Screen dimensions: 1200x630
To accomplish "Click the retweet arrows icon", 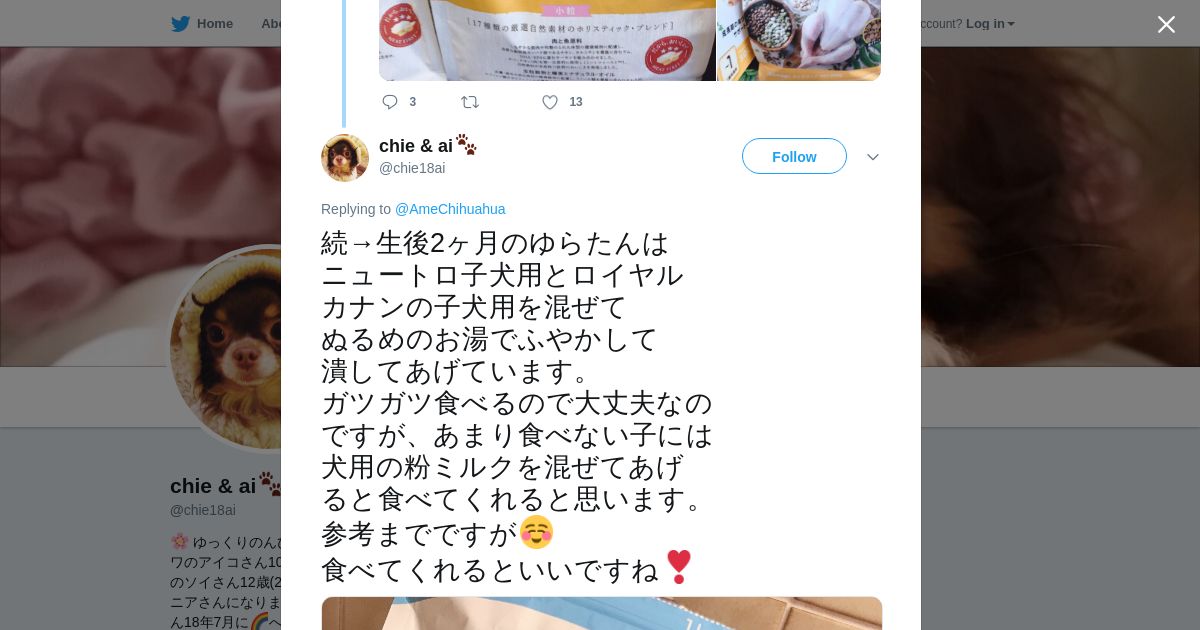I will click(470, 102).
